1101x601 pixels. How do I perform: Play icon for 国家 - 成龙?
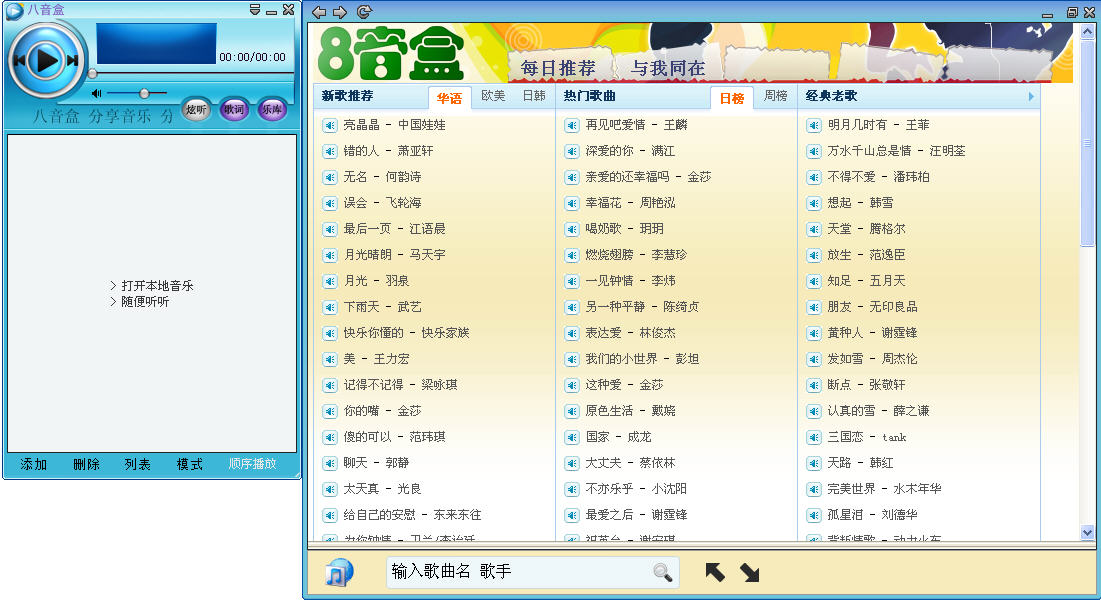[572, 437]
